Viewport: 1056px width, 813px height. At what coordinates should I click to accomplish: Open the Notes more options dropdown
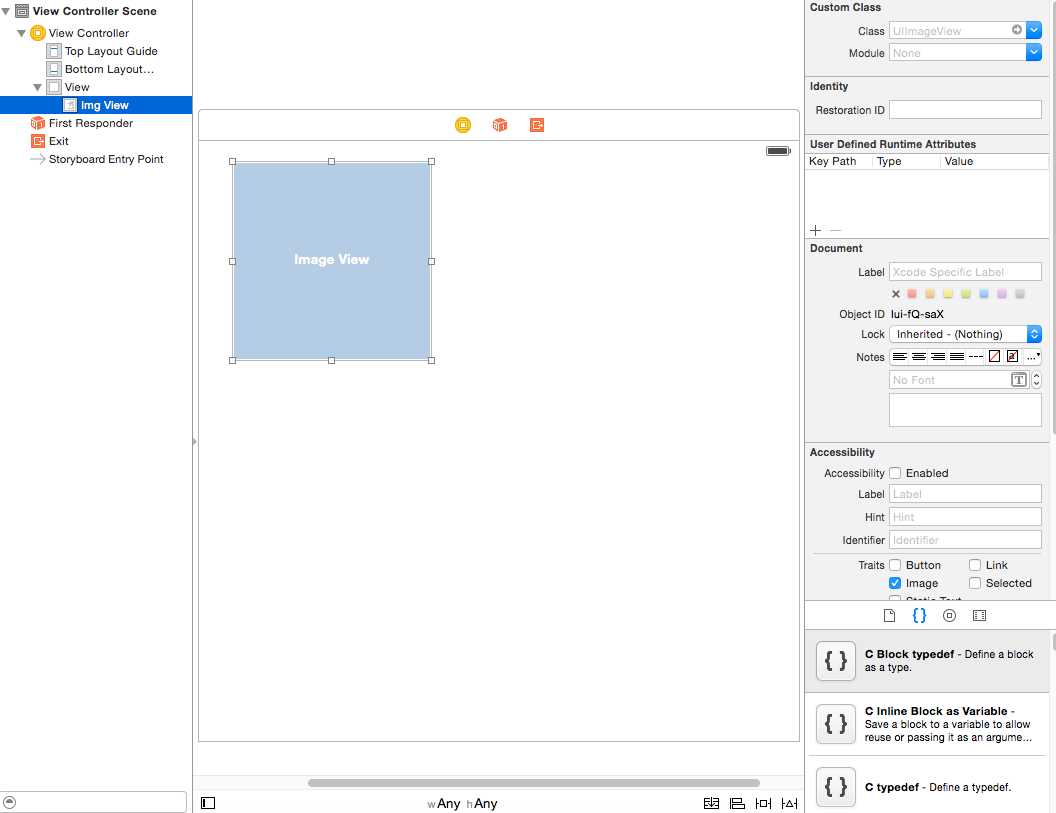pyautogui.click(x=1033, y=356)
